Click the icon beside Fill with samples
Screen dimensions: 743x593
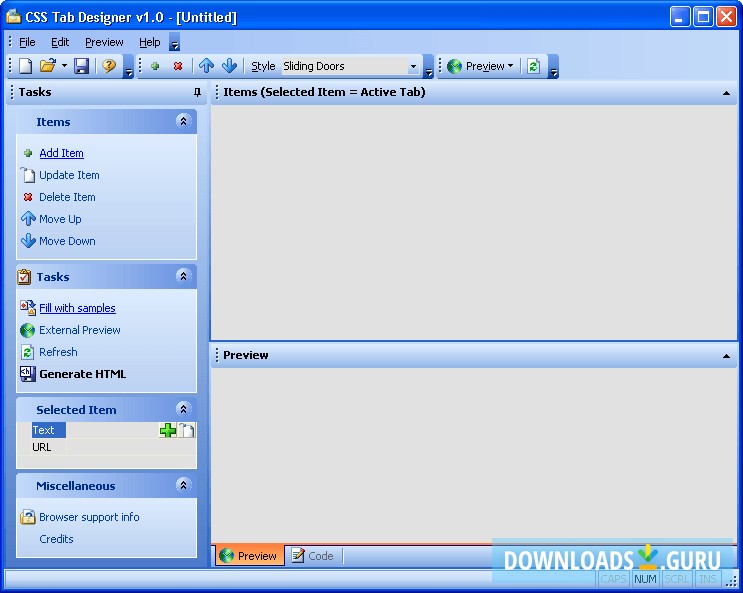(x=28, y=308)
